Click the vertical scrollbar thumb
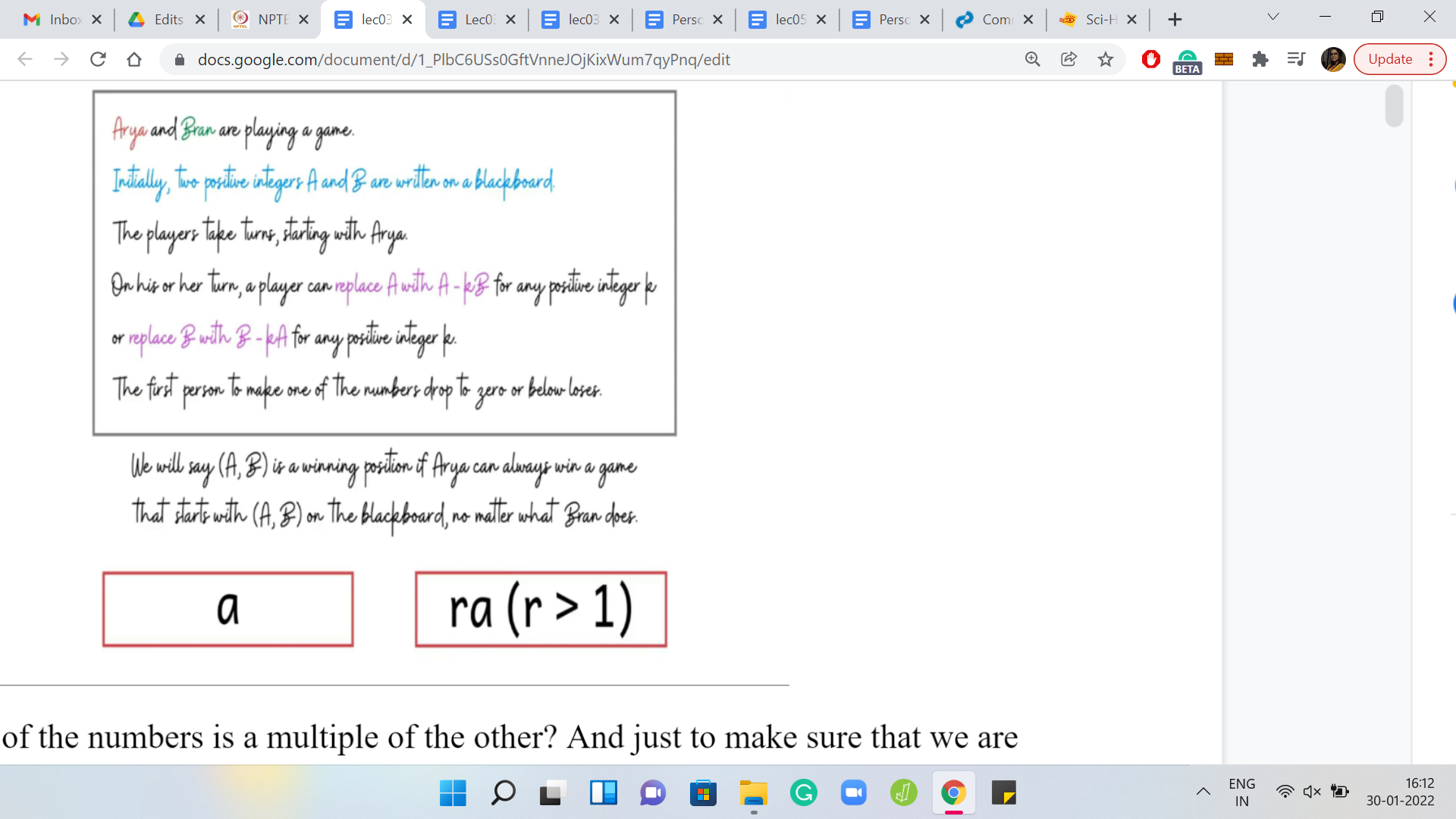The height and width of the screenshot is (819, 1456). (x=1394, y=106)
